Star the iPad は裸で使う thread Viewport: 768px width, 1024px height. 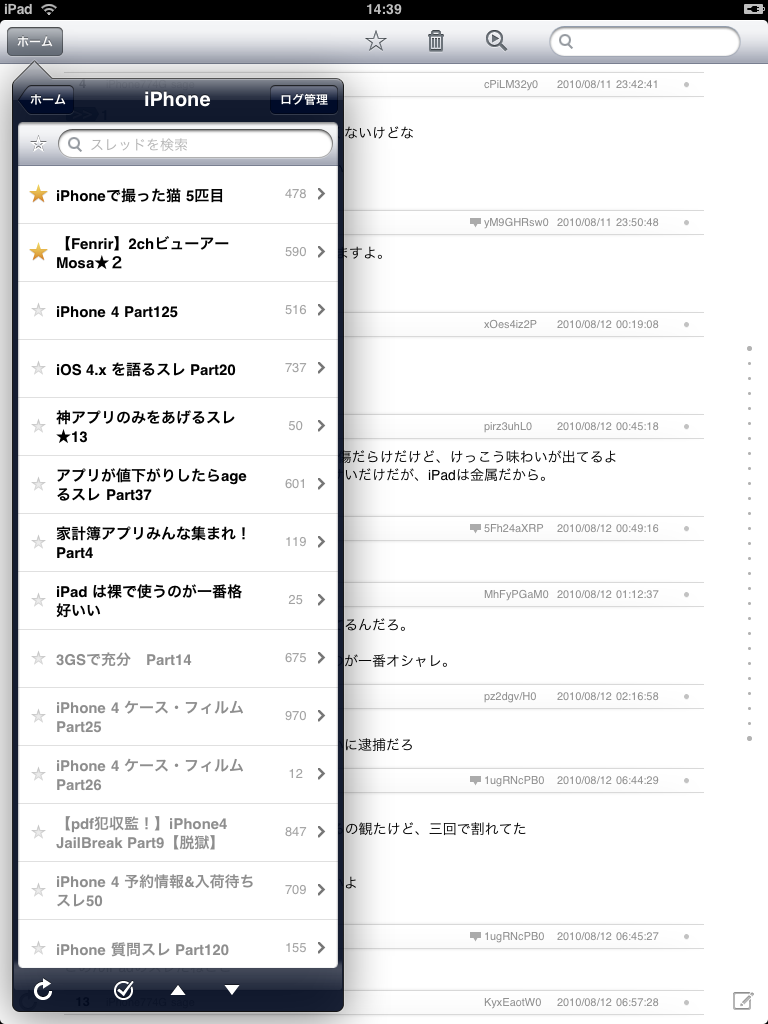[39, 600]
